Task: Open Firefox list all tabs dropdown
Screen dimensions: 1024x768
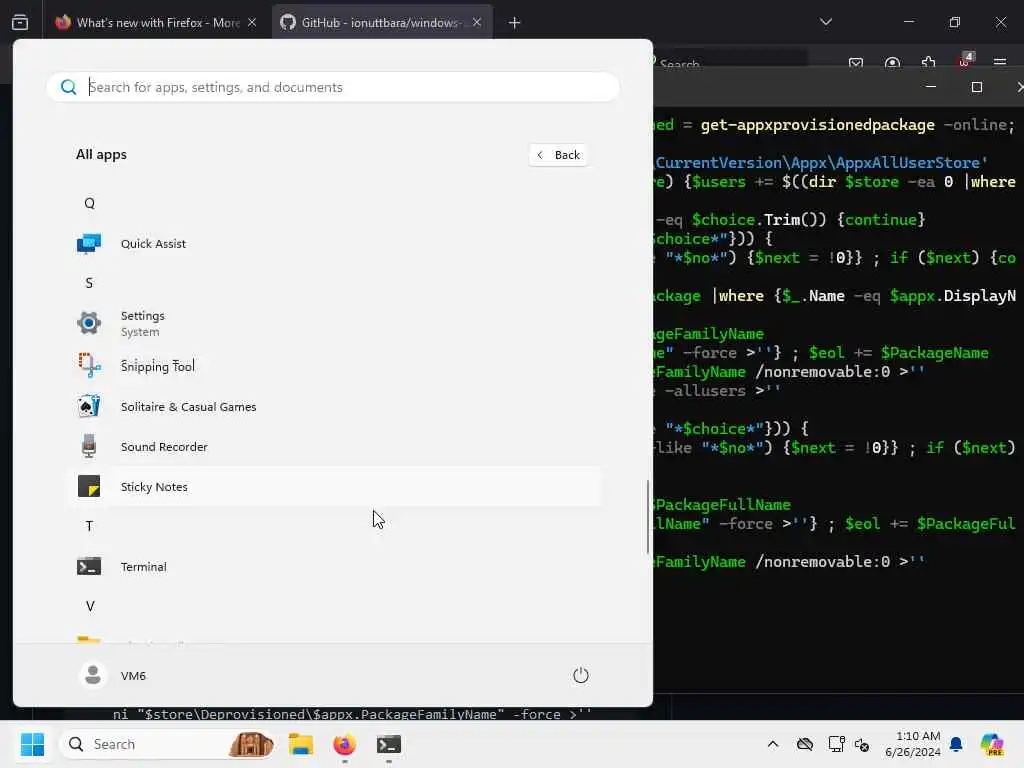Action: [x=826, y=22]
